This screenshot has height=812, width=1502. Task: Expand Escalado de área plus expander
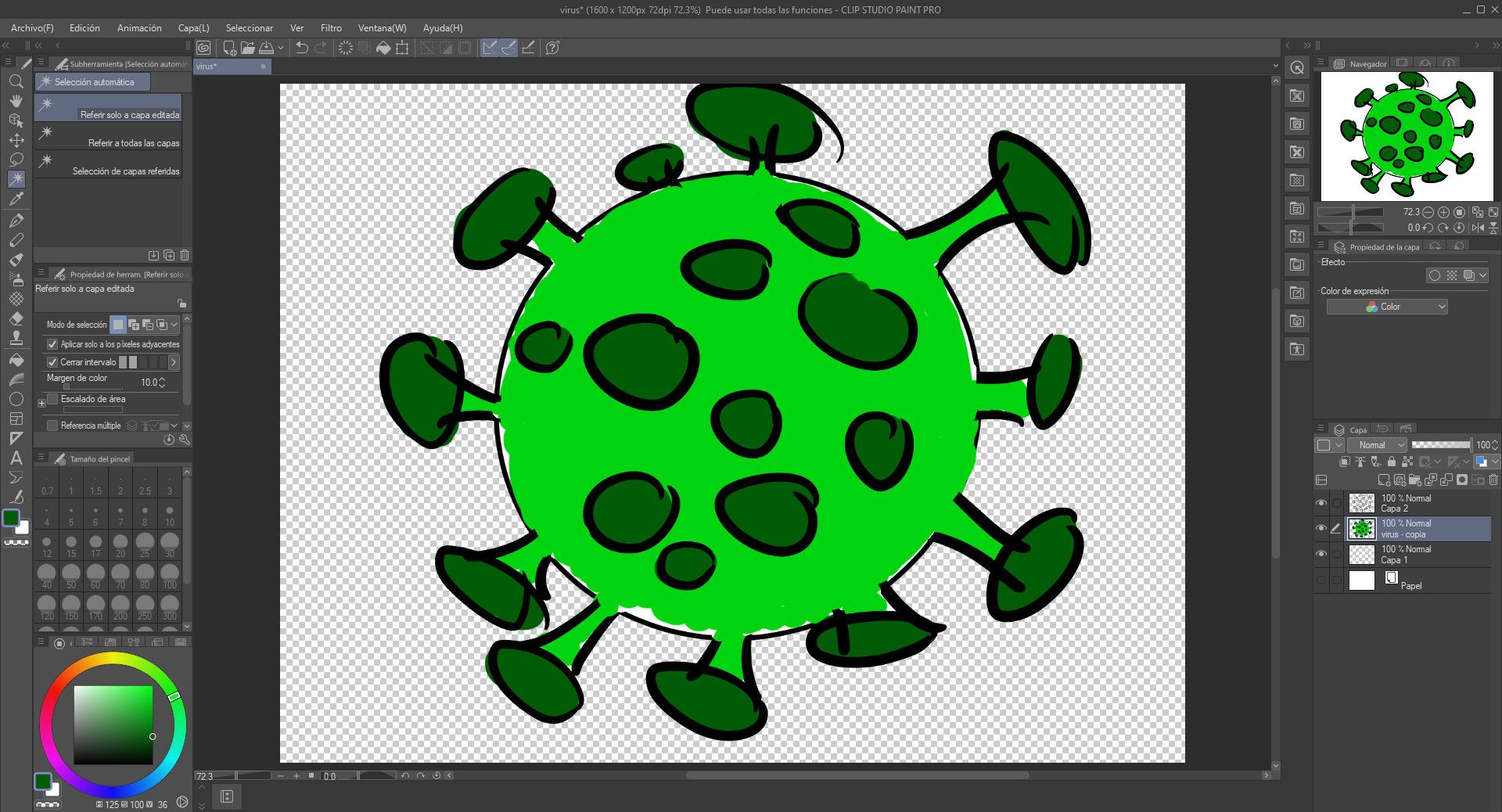[41, 404]
